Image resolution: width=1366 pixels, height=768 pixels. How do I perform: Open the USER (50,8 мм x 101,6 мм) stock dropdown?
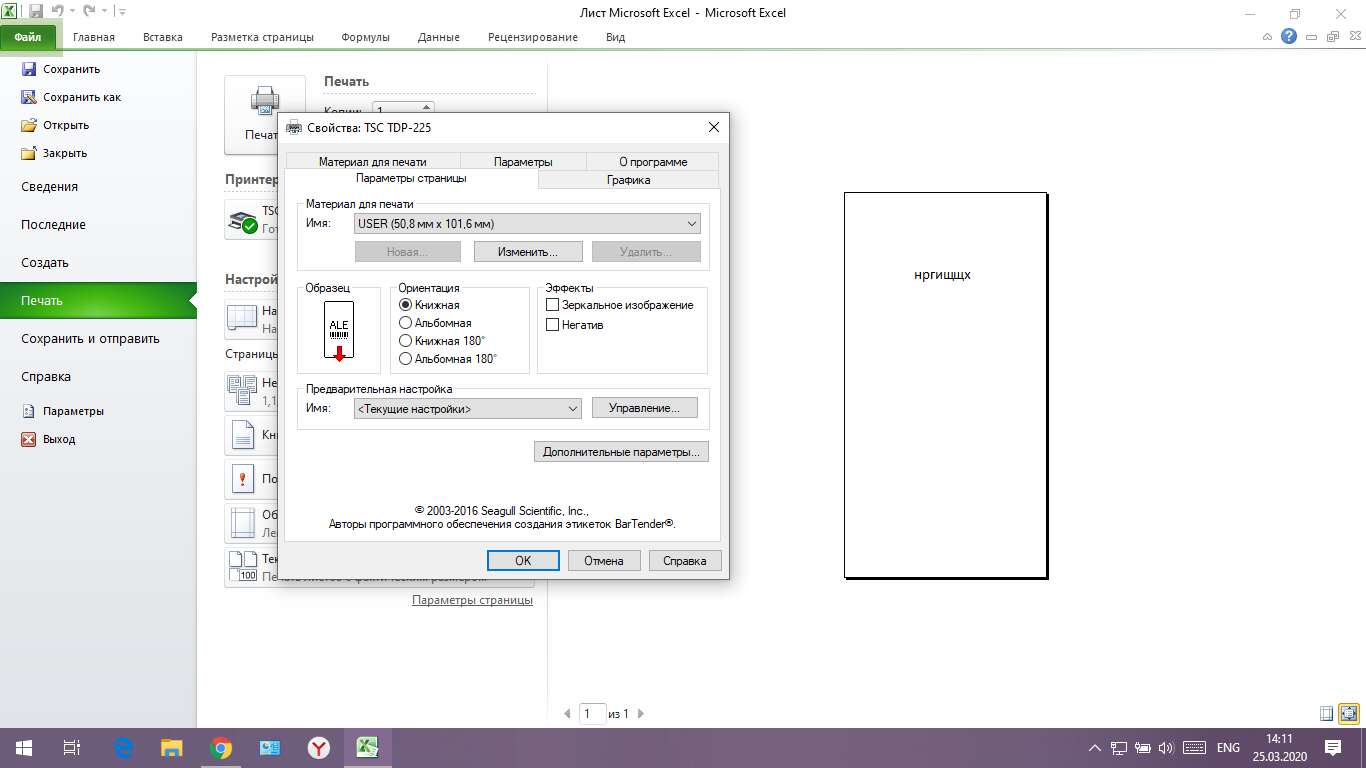point(527,224)
